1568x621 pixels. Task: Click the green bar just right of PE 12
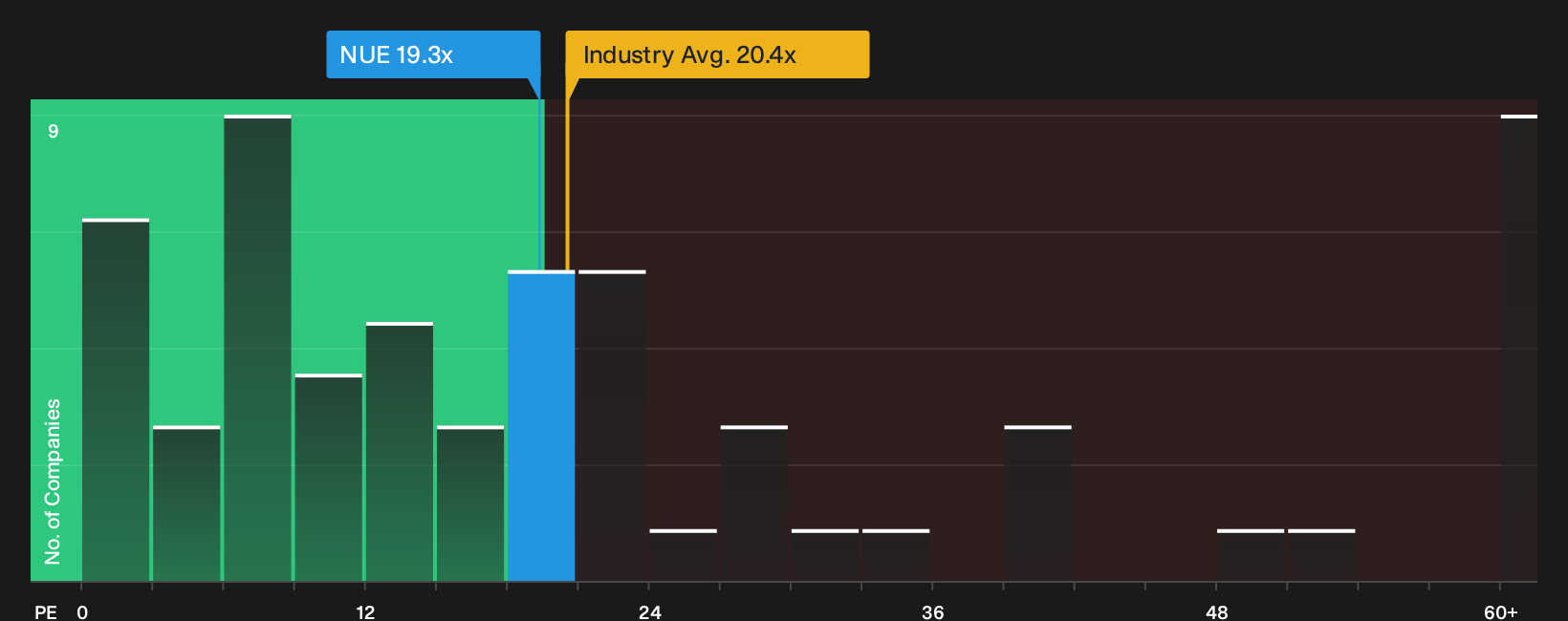pos(400,452)
